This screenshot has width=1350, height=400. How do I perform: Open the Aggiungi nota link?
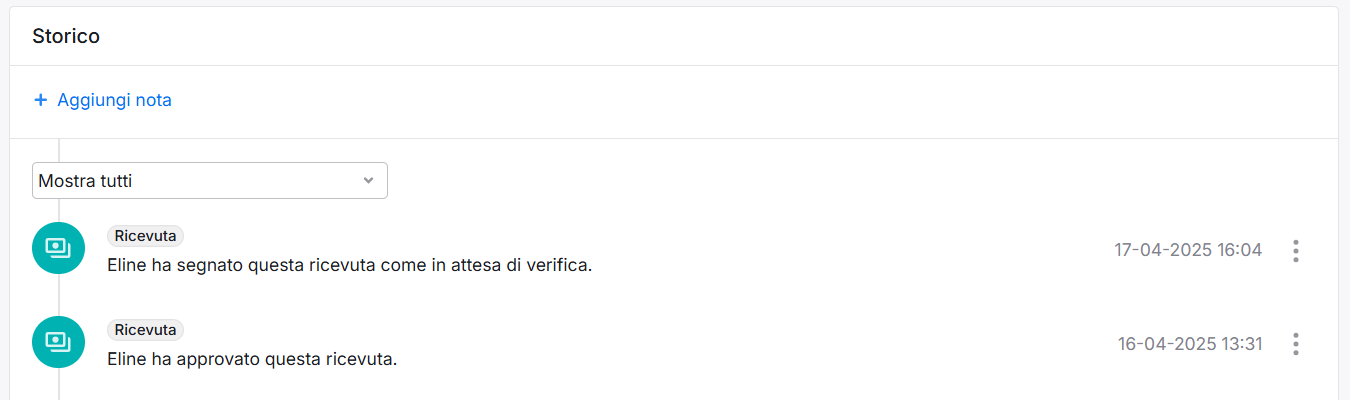[103, 100]
